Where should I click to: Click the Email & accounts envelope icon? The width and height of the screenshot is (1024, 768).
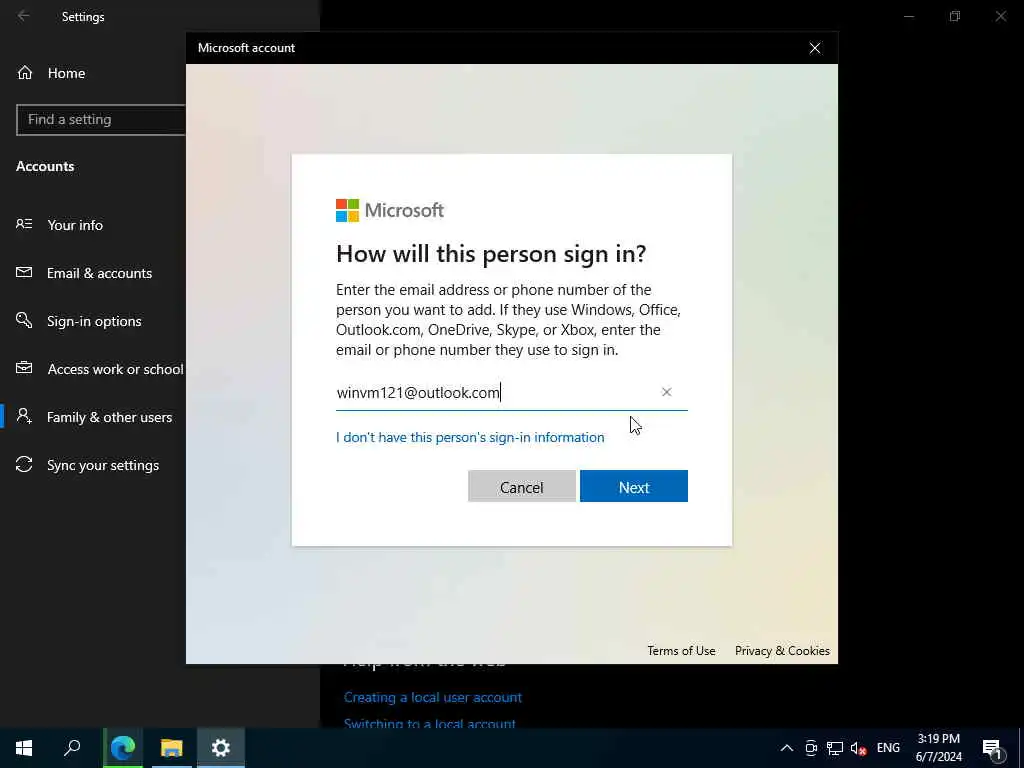click(24, 272)
